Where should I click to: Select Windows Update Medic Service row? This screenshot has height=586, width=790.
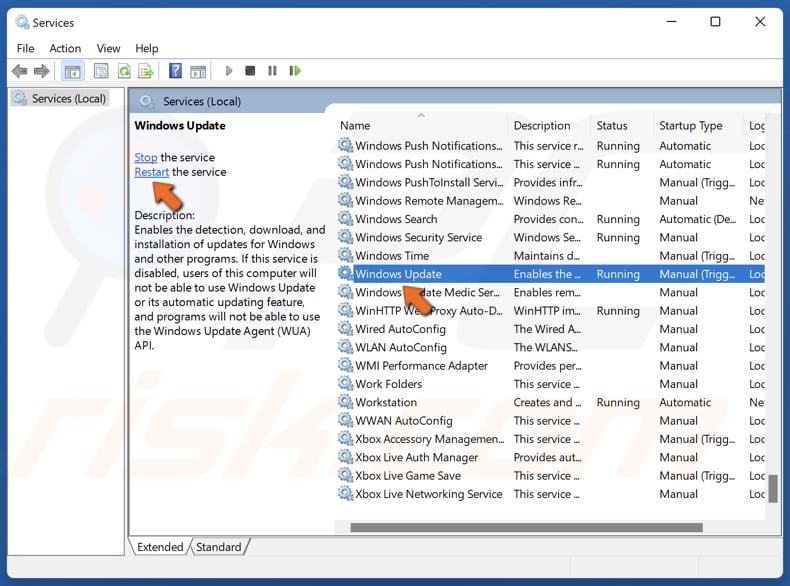tap(551, 292)
